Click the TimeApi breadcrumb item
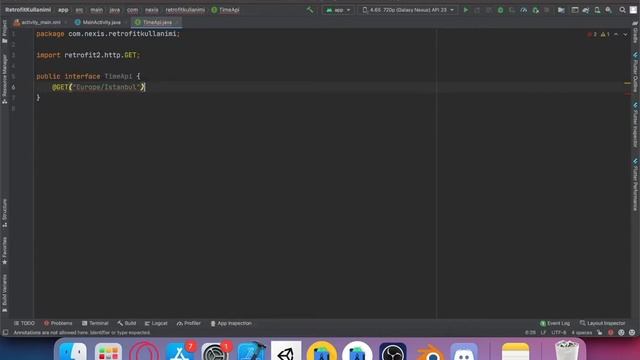This screenshot has height=360, width=640. click(x=225, y=10)
